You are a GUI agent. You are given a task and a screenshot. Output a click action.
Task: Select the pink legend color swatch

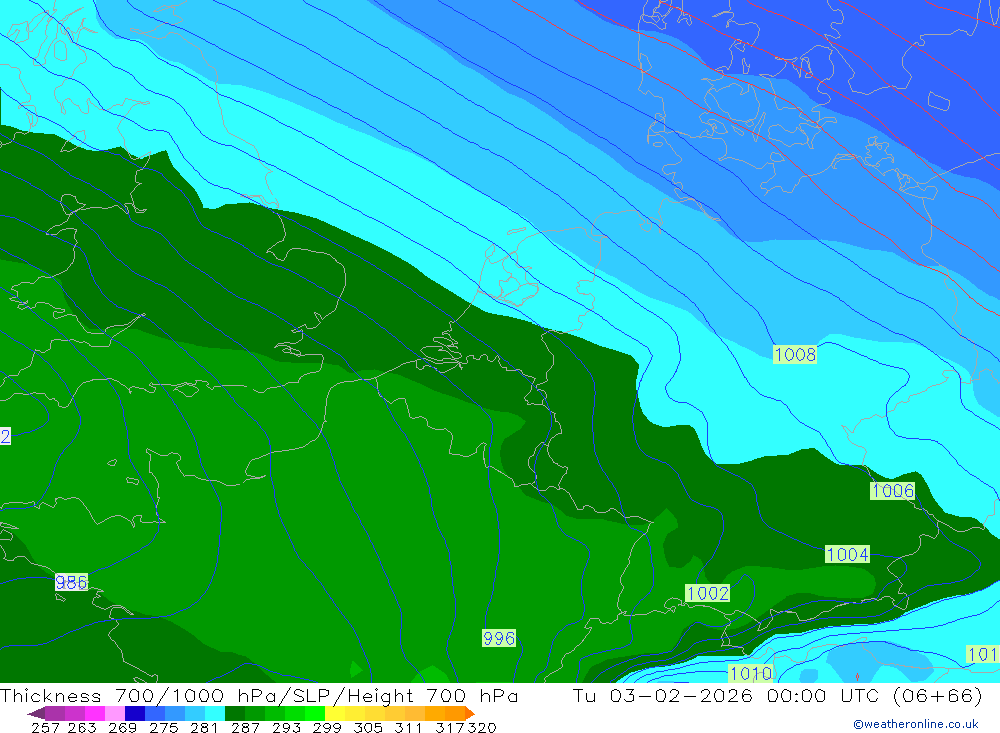114,713
